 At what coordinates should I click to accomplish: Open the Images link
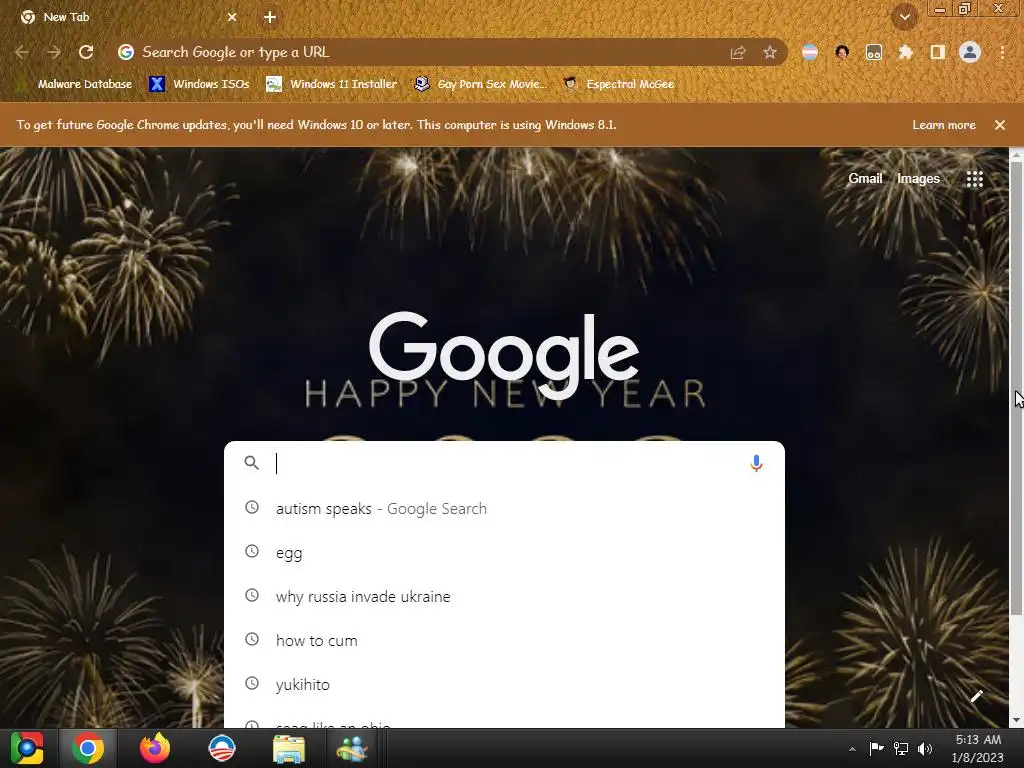coord(918,178)
